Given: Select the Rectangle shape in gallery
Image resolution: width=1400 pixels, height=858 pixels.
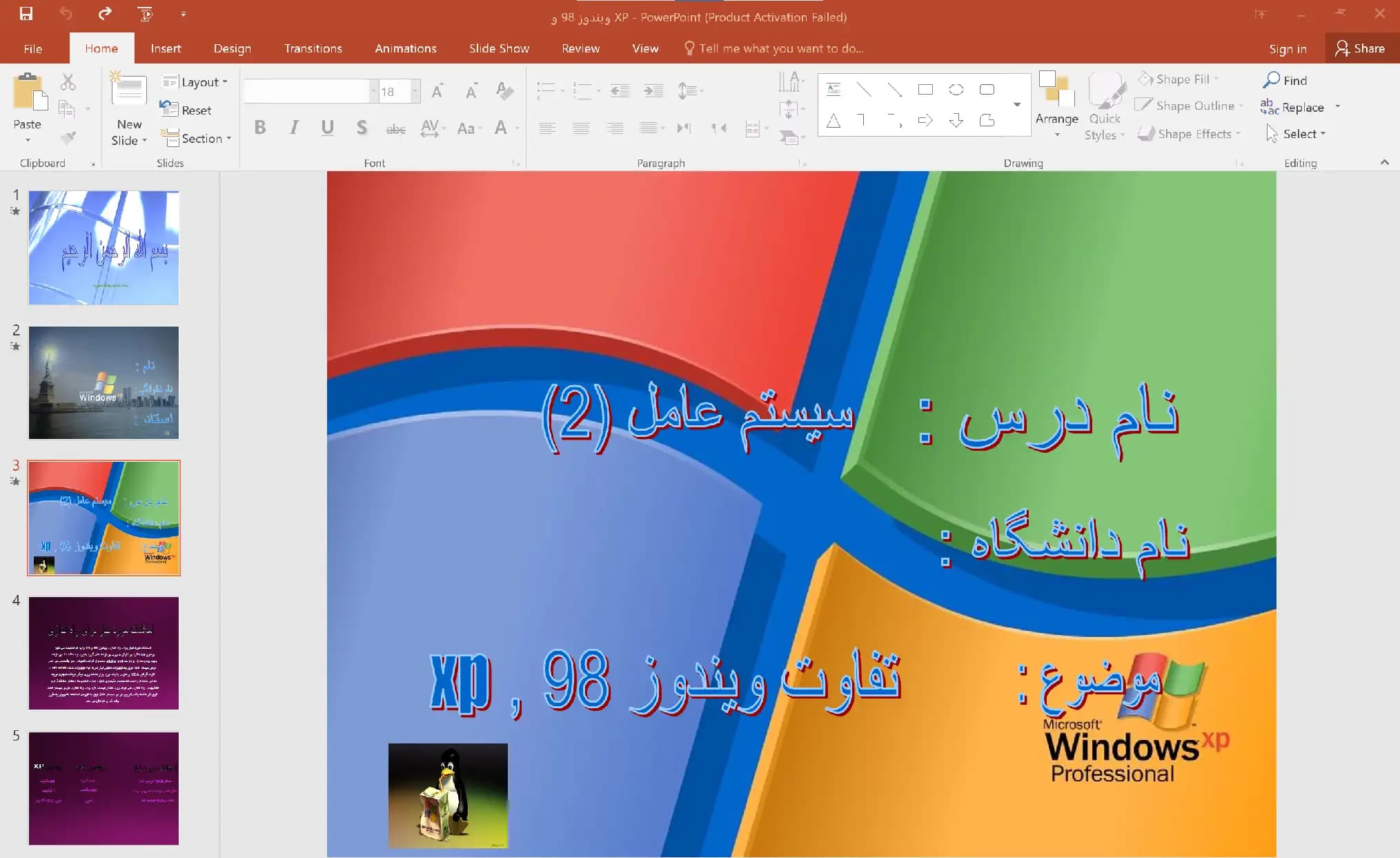Looking at the screenshot, I should point(925,89).
